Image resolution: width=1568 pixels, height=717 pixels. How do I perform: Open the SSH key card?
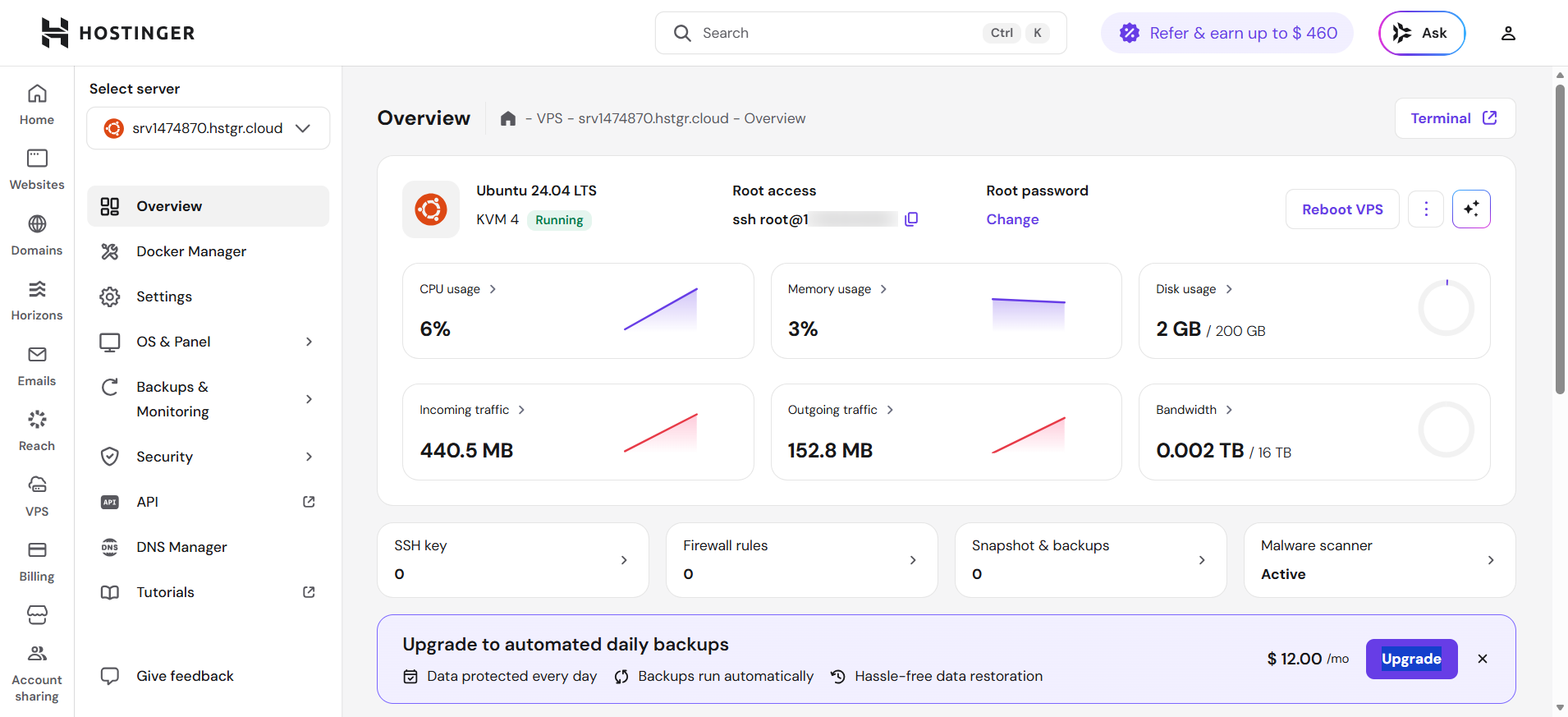pyautogui.click(x=513, y=560)
